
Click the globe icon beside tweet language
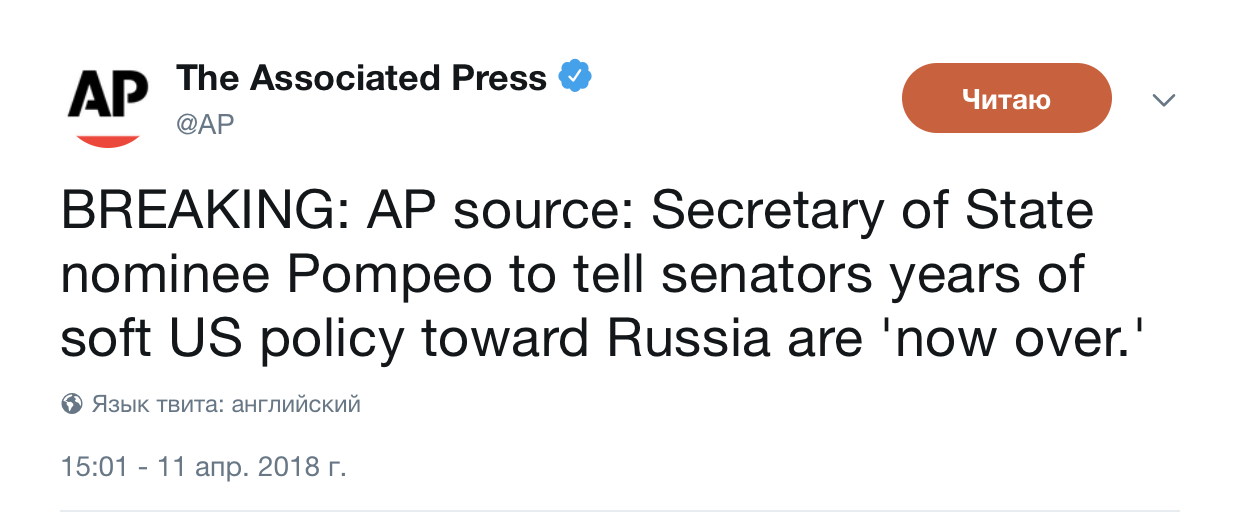pos(71,405)
